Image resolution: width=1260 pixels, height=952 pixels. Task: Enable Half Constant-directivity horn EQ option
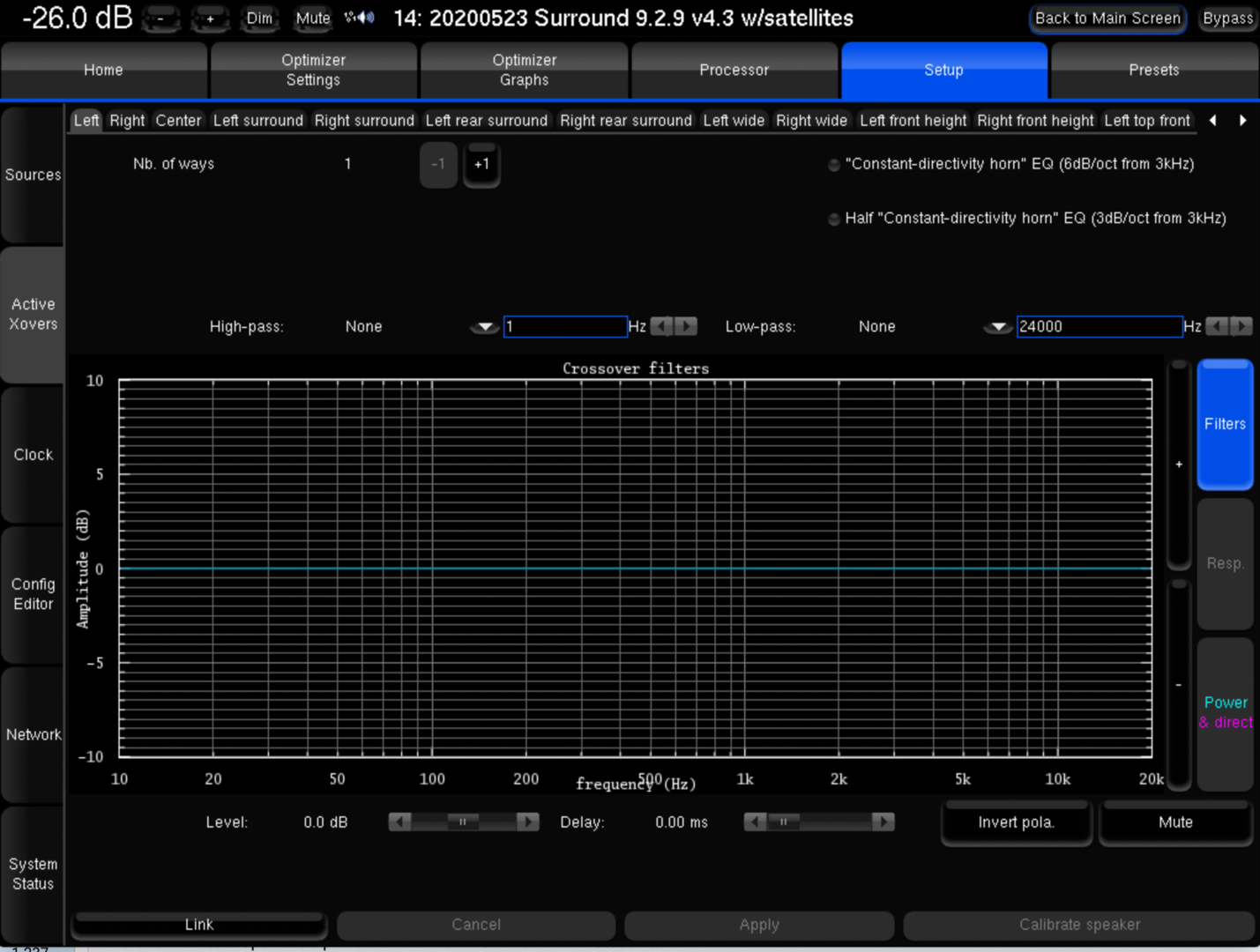833,219
